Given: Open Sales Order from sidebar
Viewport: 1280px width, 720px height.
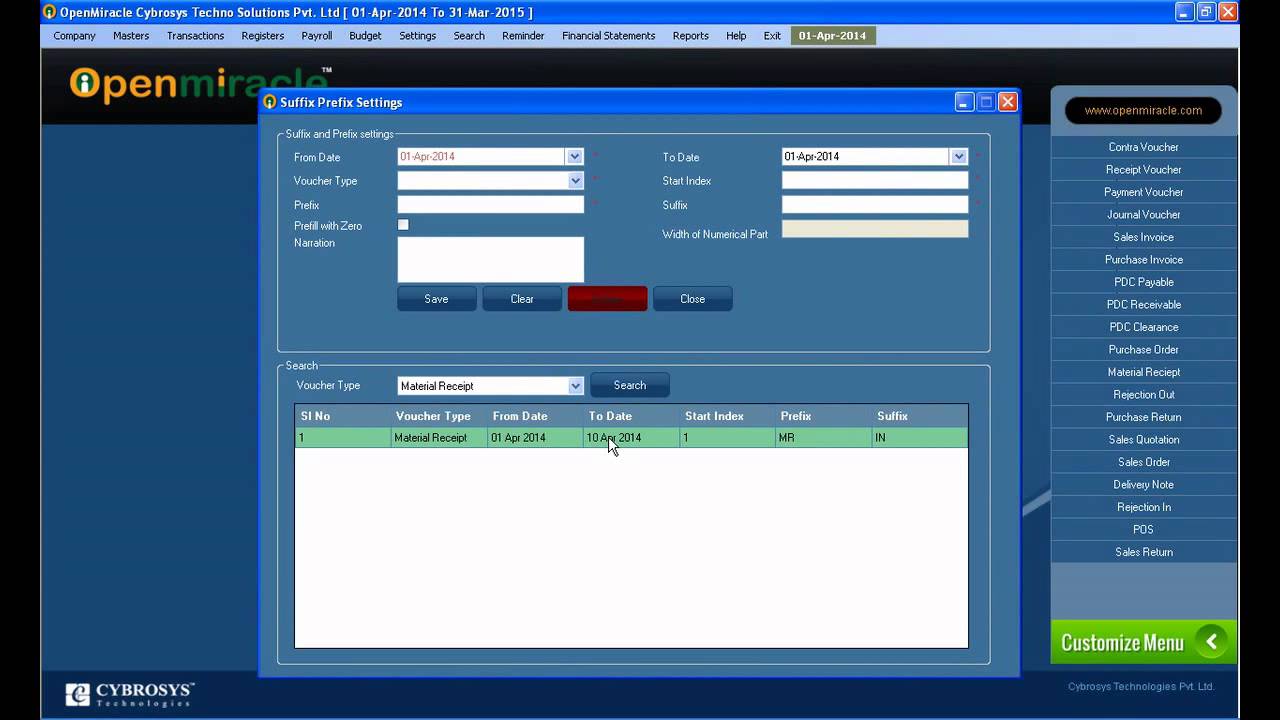Looking at the screenshot, I should pos(1143,462).
